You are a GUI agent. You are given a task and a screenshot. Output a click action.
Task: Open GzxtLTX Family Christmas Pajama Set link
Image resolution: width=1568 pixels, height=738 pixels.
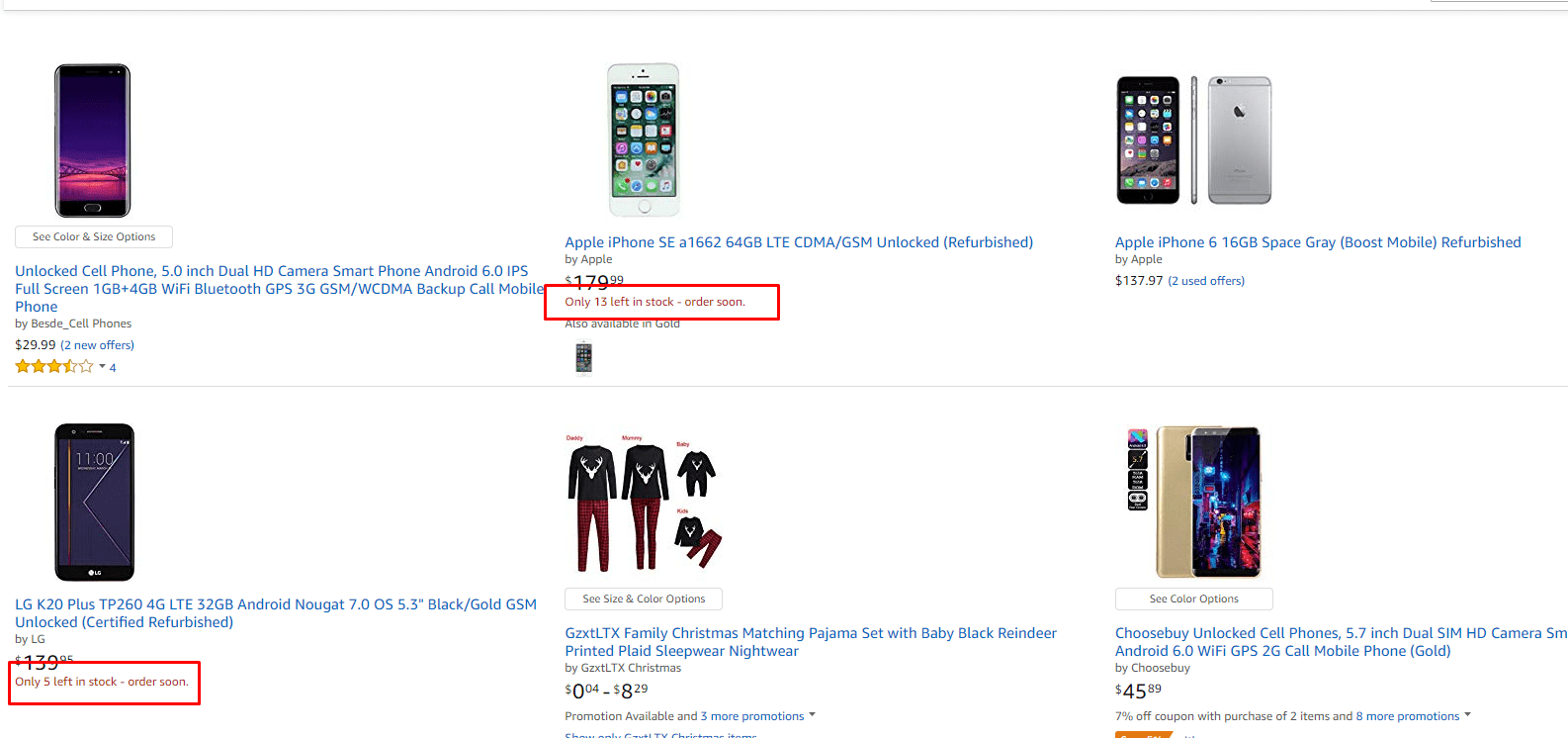point(811,642)
